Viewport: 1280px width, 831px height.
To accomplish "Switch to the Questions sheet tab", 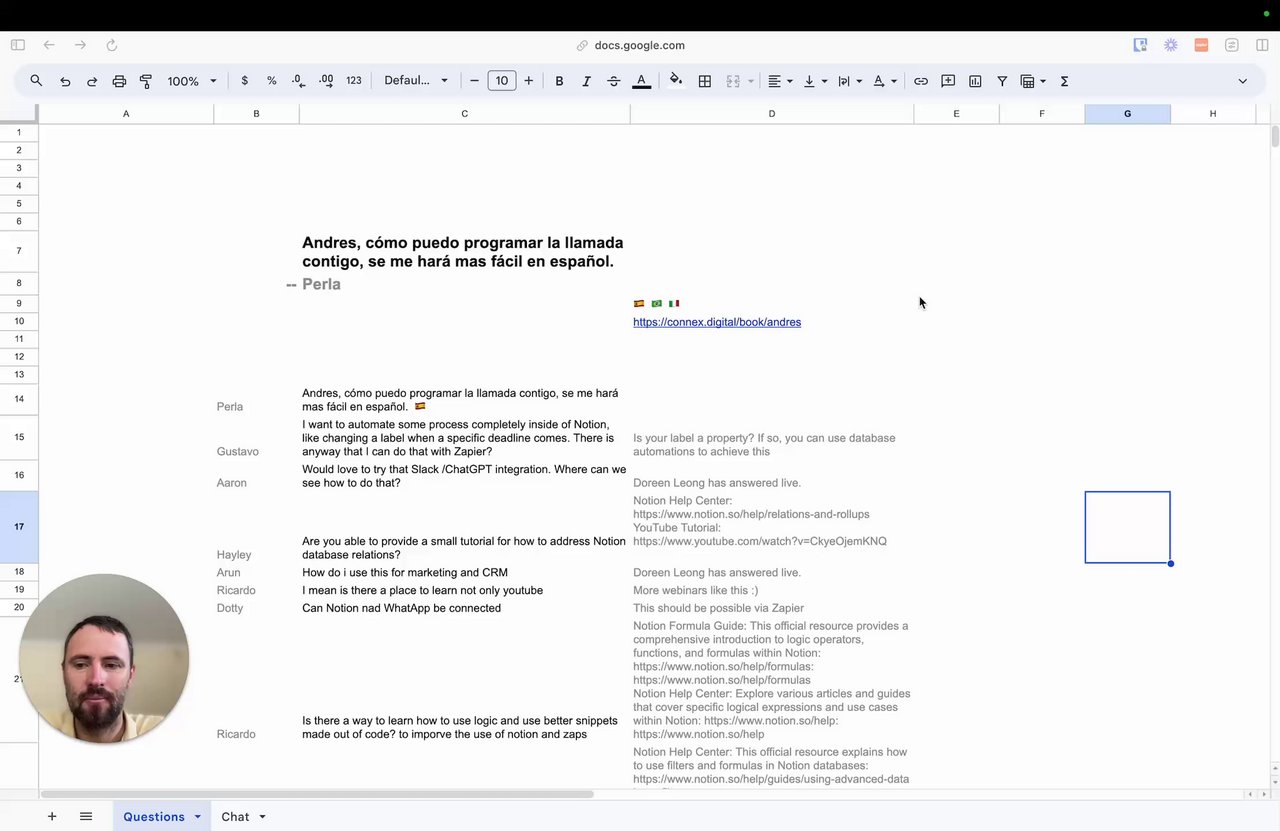I will [154, 817].
